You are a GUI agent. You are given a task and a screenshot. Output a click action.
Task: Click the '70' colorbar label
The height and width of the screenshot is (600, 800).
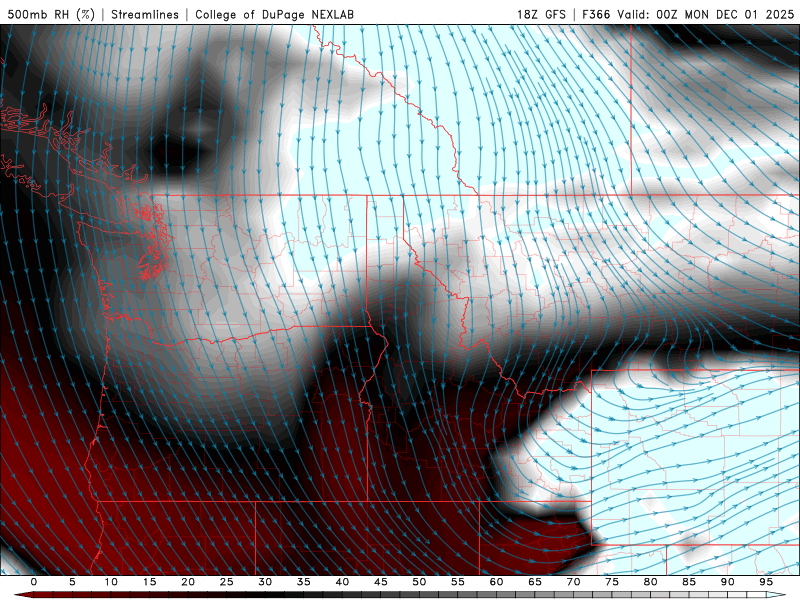[x=573, y=582]
